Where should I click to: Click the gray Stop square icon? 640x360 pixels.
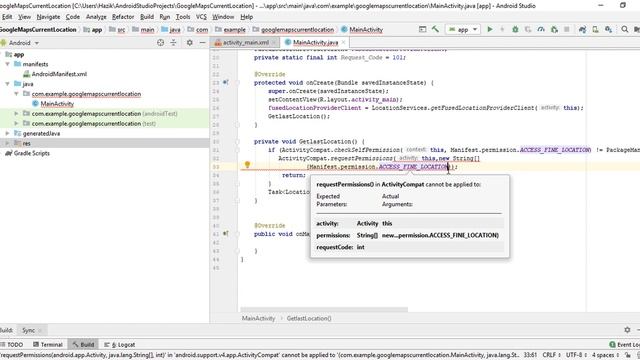click(x=567, y=29)
